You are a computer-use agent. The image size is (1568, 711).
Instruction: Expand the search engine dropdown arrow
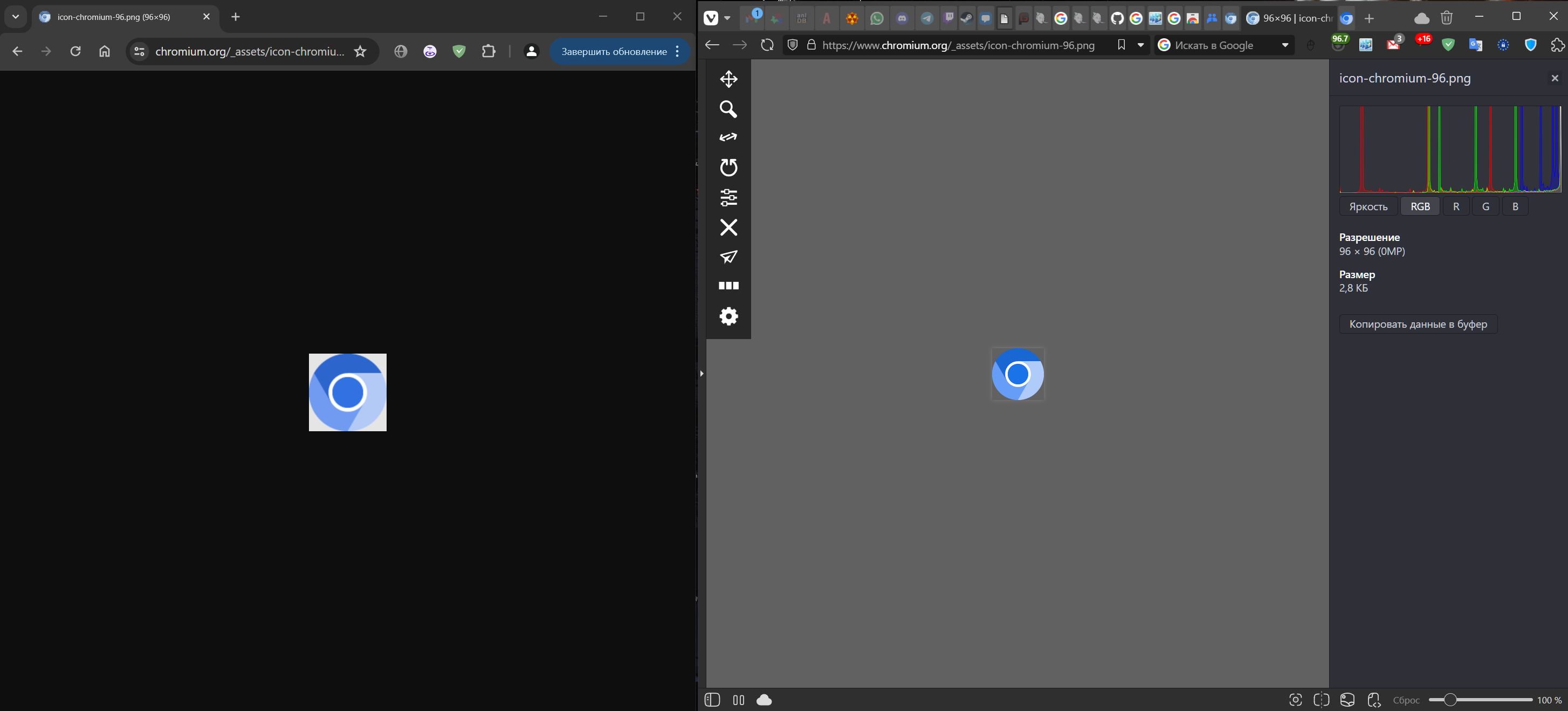(x=1285, y=45)
